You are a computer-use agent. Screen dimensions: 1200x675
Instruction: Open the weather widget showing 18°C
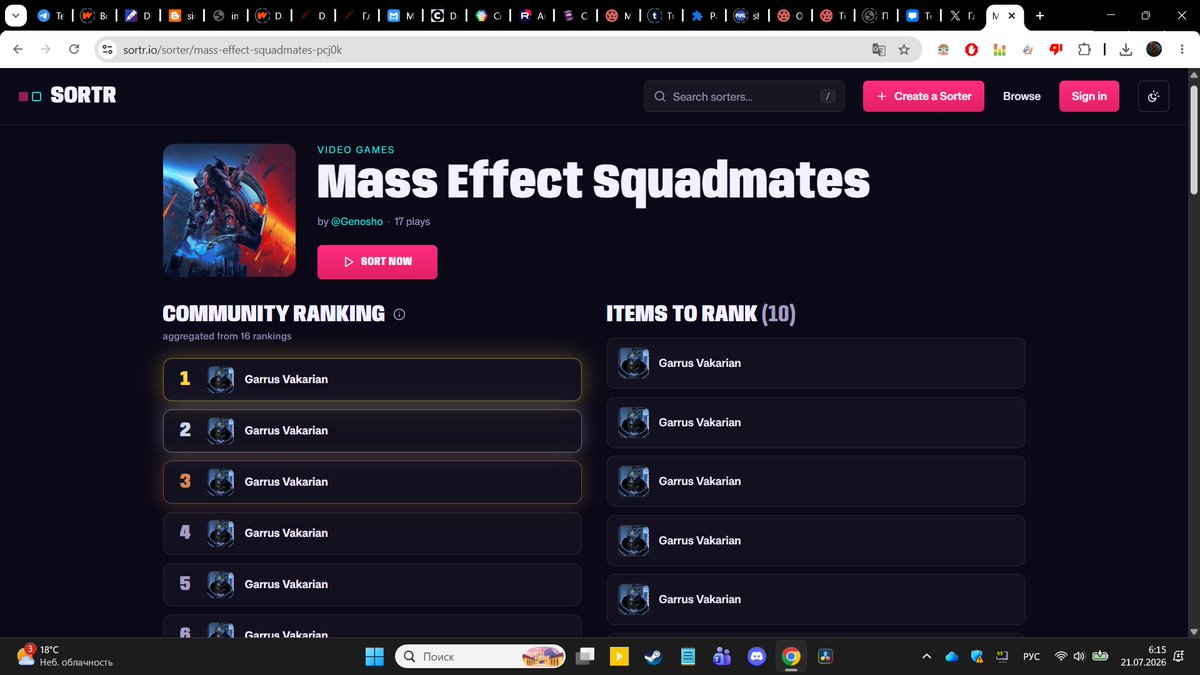pos(64,656)
